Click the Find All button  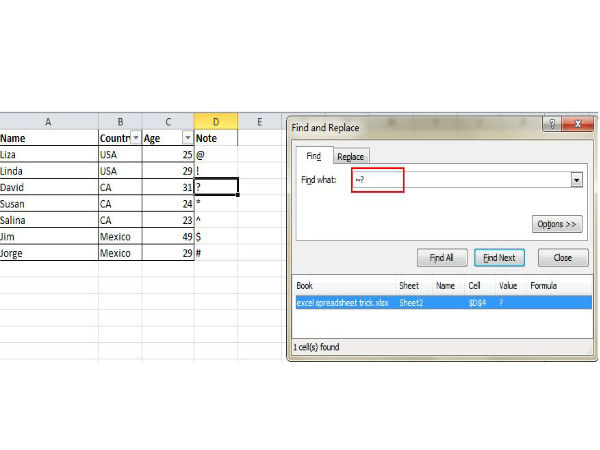441,257
